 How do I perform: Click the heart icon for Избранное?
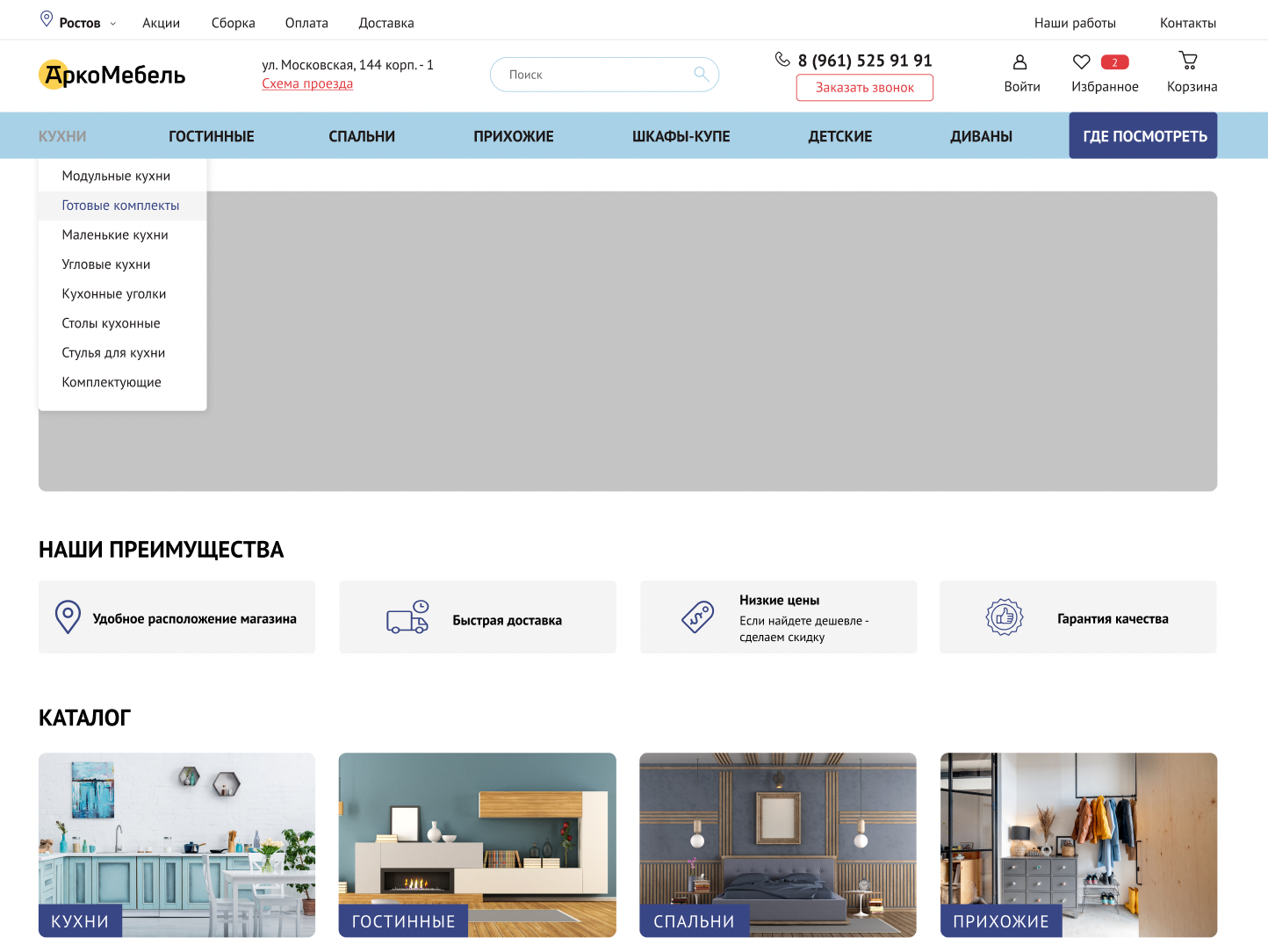point(1081,61)
